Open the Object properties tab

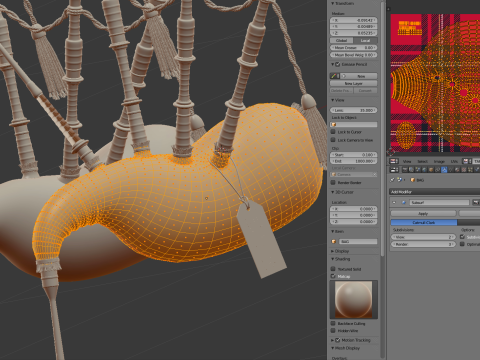tap(431, 170)
